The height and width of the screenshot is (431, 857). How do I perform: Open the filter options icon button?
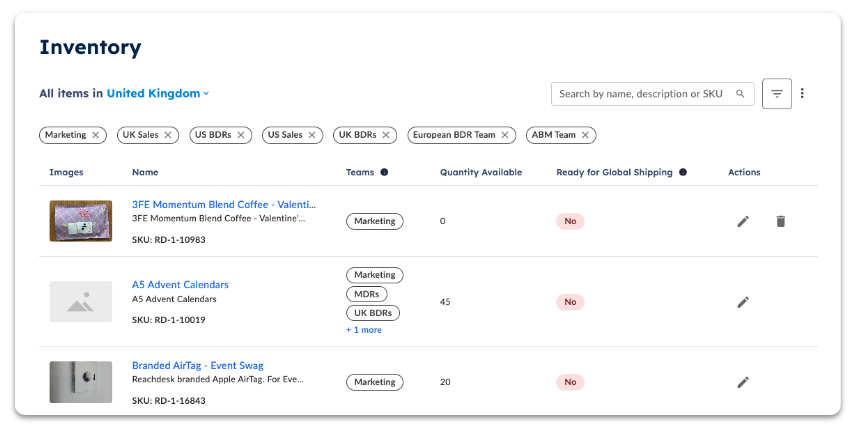[777, 94]
